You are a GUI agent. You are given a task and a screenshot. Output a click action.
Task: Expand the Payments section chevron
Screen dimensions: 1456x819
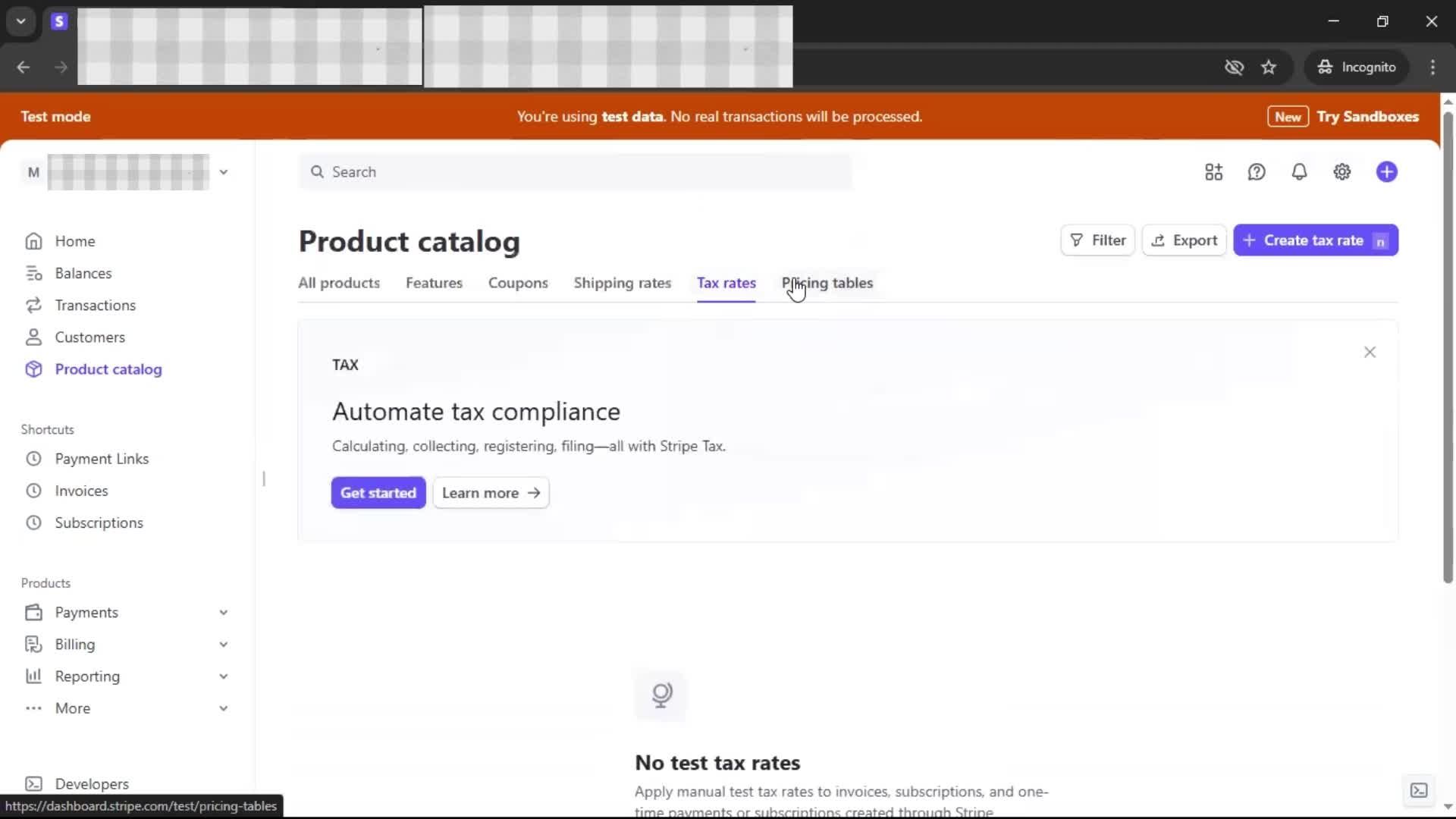coord(223,613)
